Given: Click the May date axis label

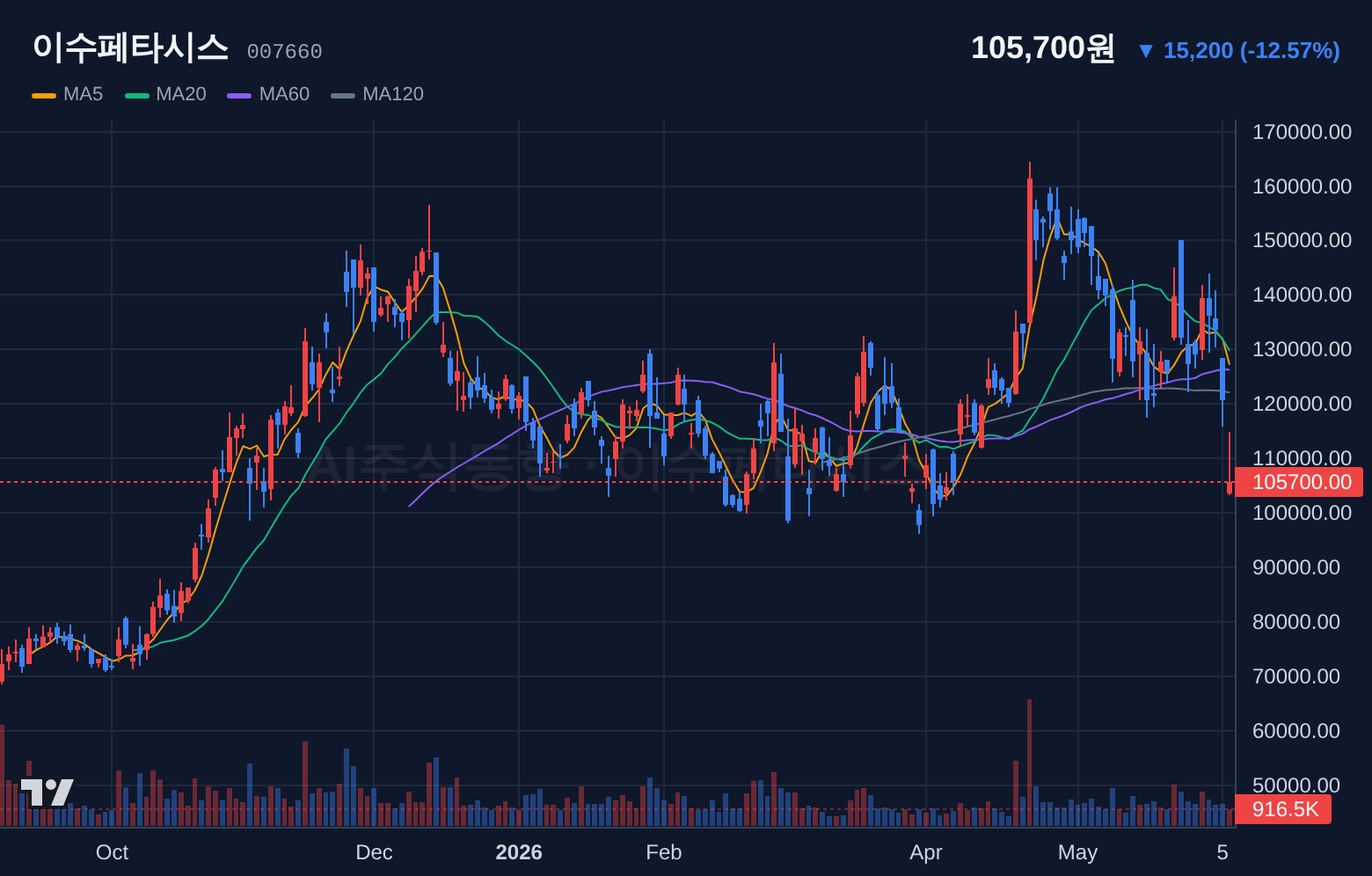Looking at the screenshot, I should tap(1078, 852).
